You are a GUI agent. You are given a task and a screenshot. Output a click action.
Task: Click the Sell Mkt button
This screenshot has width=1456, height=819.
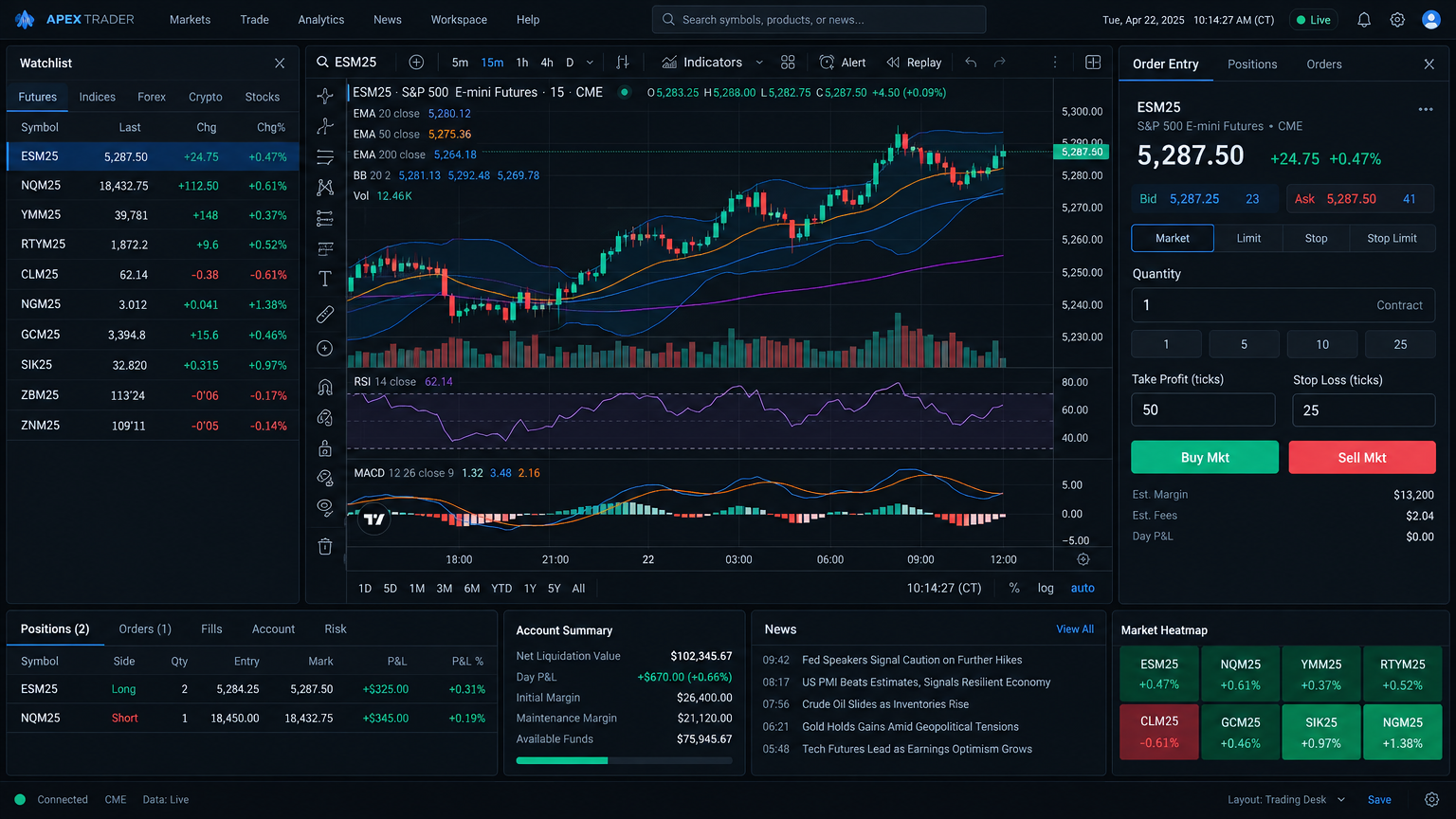coord(1362,457)
